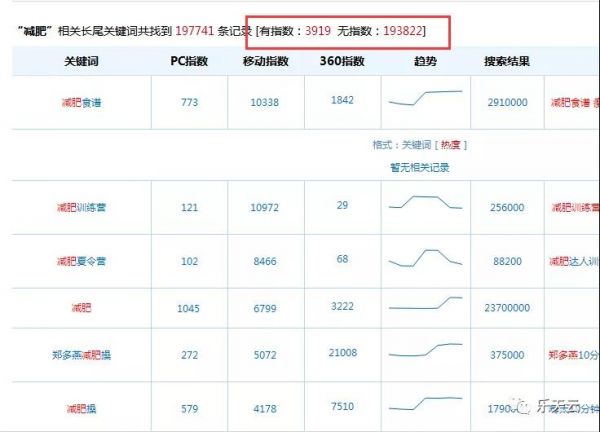Open search results 2910000 for 减肥食谱
This screenshot has height=432, width=600.
[505, 103]
